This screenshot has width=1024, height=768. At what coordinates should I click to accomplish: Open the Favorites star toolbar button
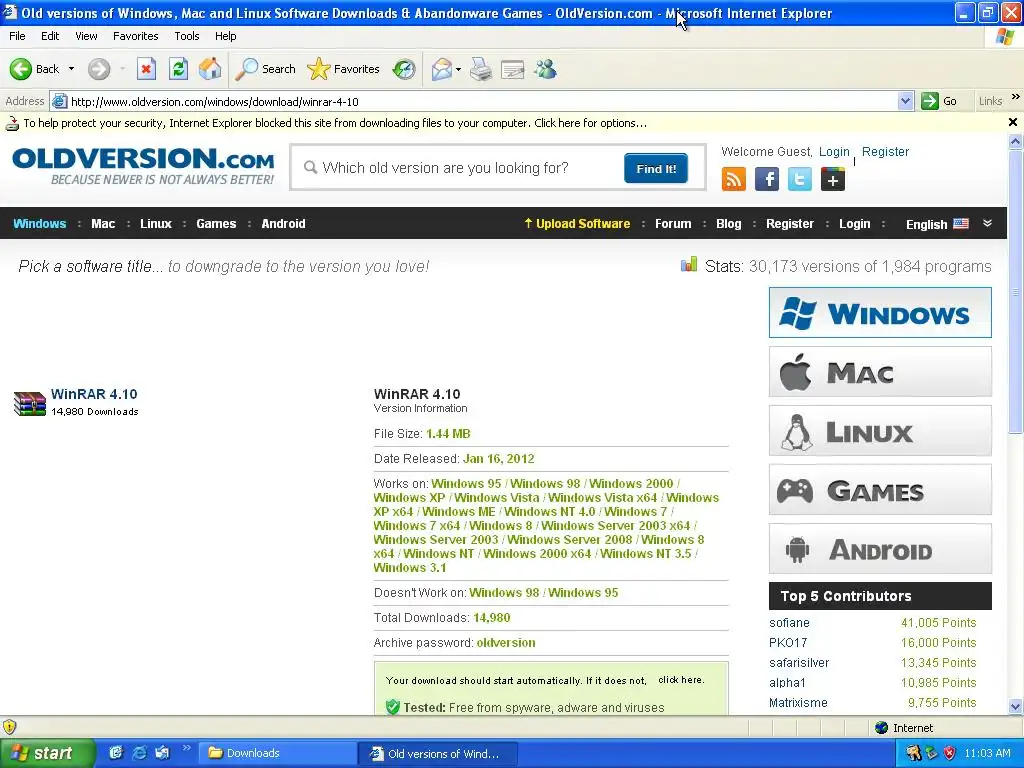(x=344, y=69)
